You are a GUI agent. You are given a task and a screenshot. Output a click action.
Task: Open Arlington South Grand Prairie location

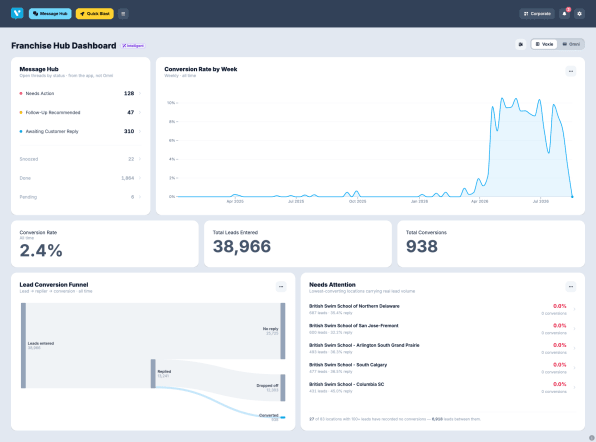tap(442, 349)
